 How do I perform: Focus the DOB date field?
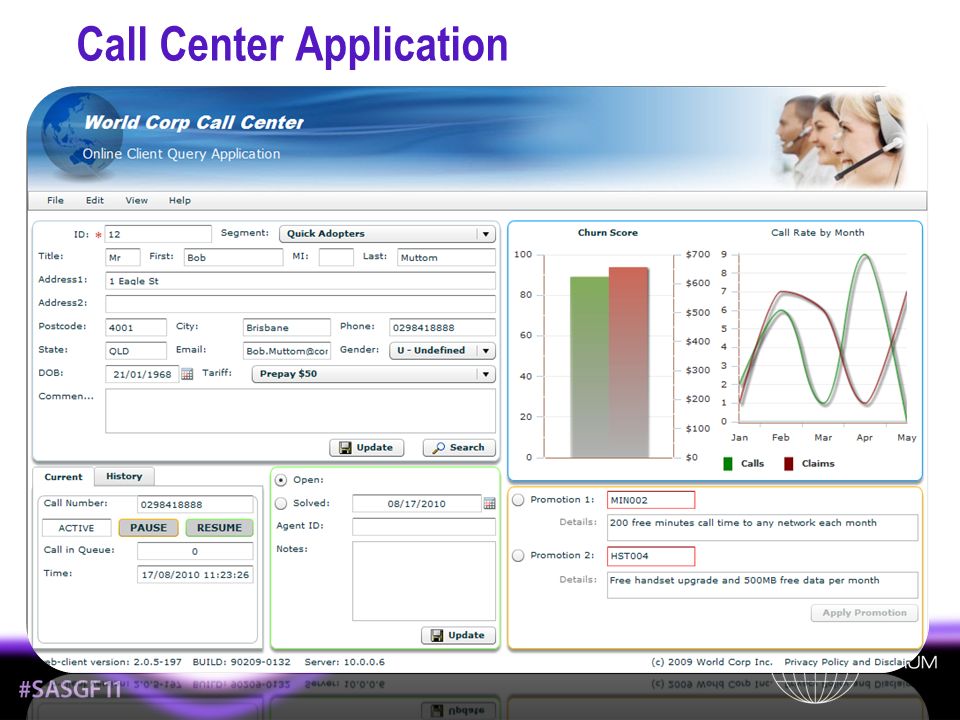point(142,374)
